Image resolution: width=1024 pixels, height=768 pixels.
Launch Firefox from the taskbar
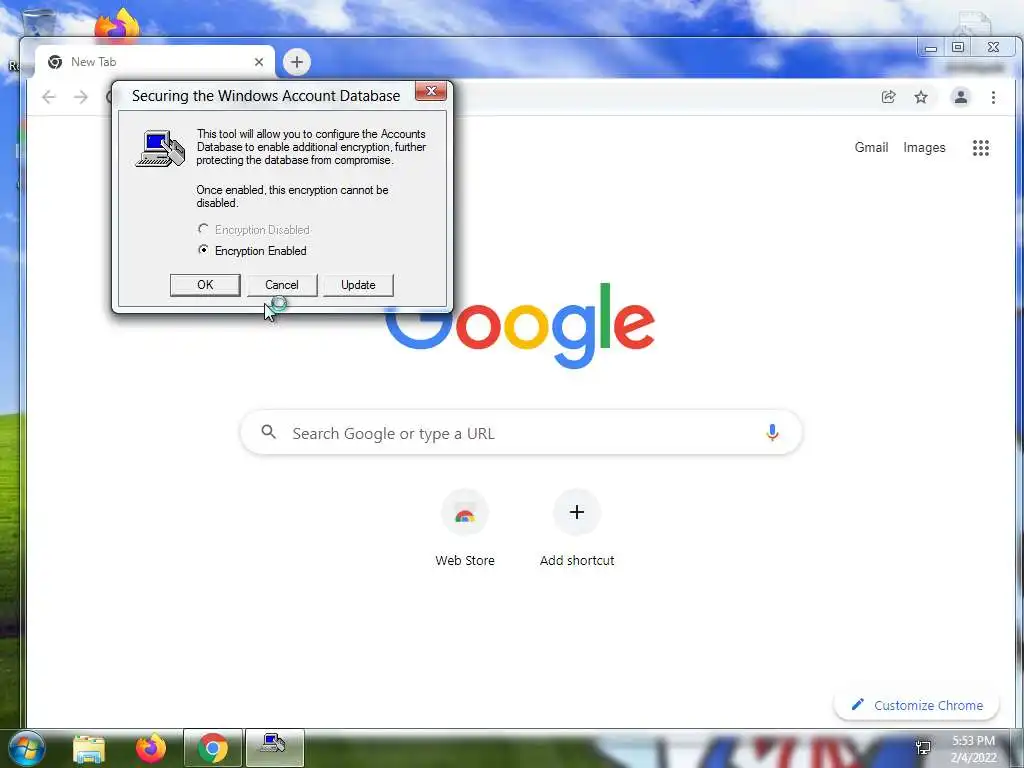coord(151,749)
